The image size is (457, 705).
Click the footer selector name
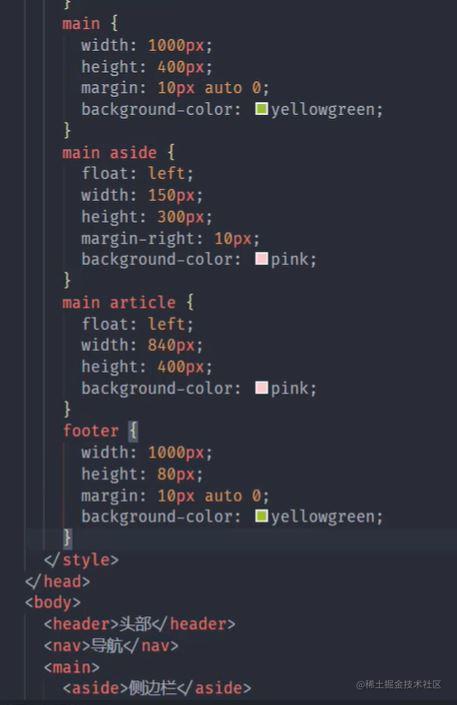[90, 431]
